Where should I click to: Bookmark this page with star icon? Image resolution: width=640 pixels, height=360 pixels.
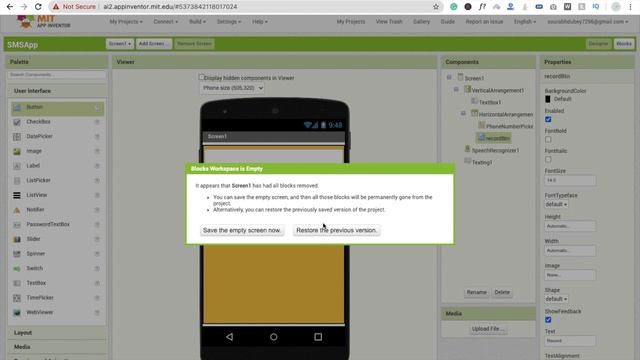point(436,7)
